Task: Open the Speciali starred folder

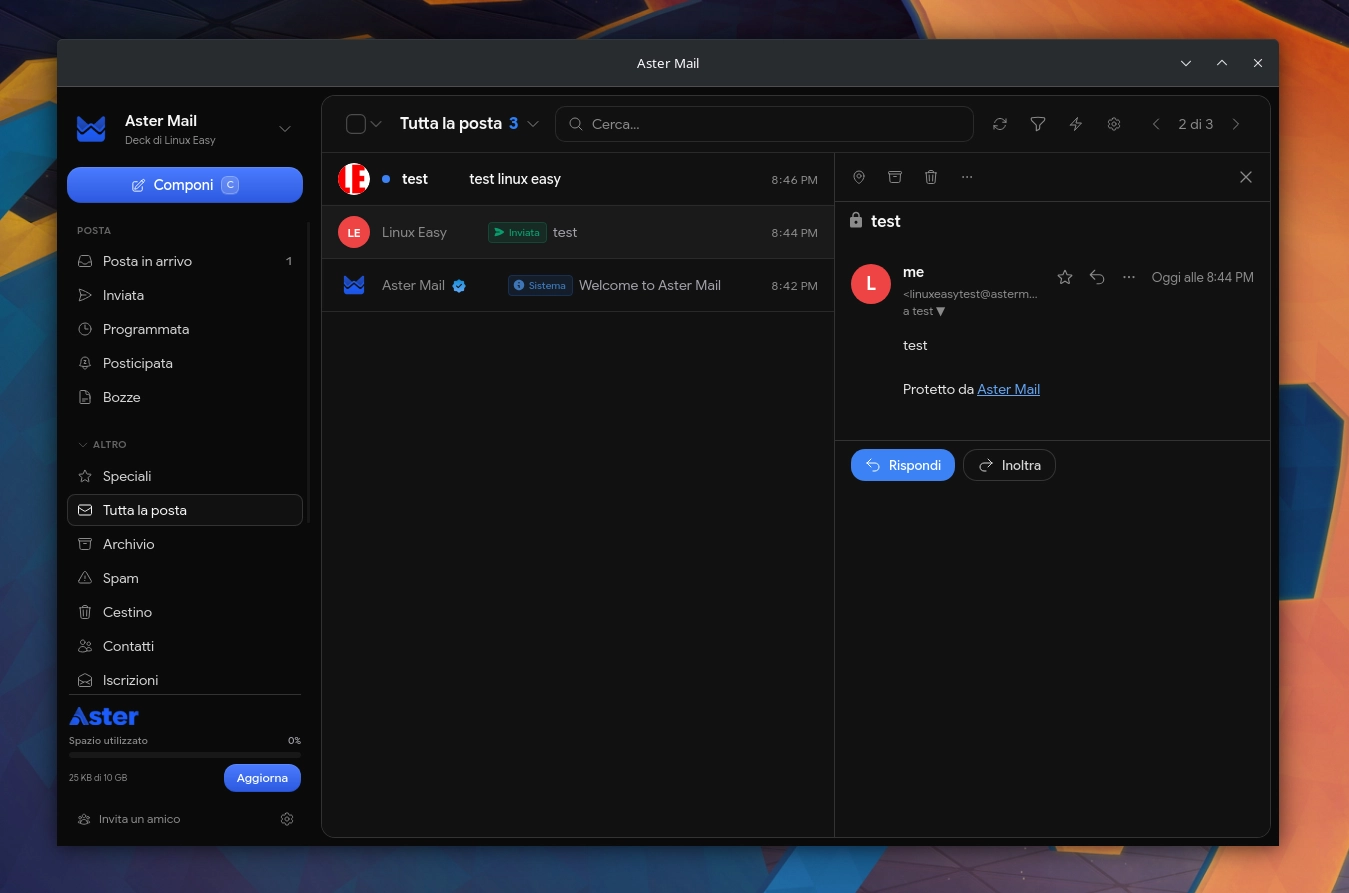Action: pyautogui.click(x=185, y=476)
